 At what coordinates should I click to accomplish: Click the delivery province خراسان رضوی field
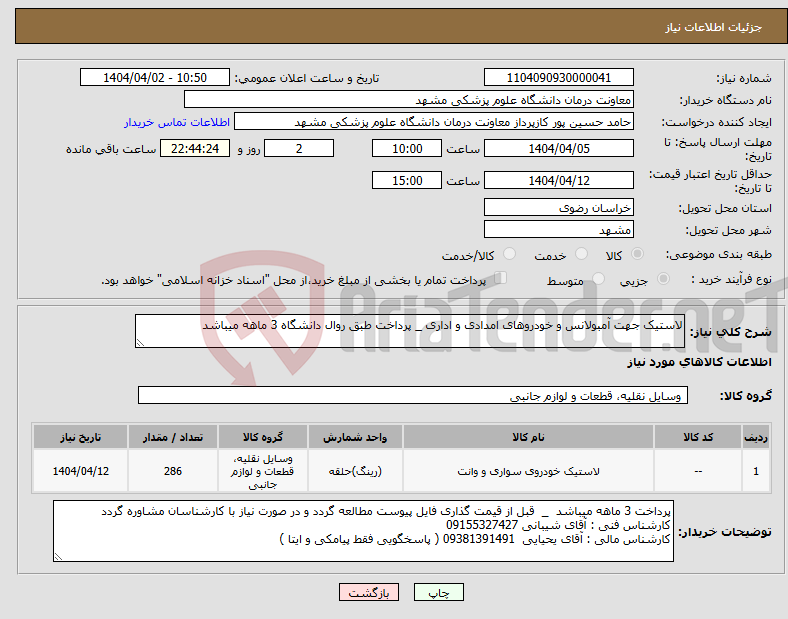tap(558, 207)
